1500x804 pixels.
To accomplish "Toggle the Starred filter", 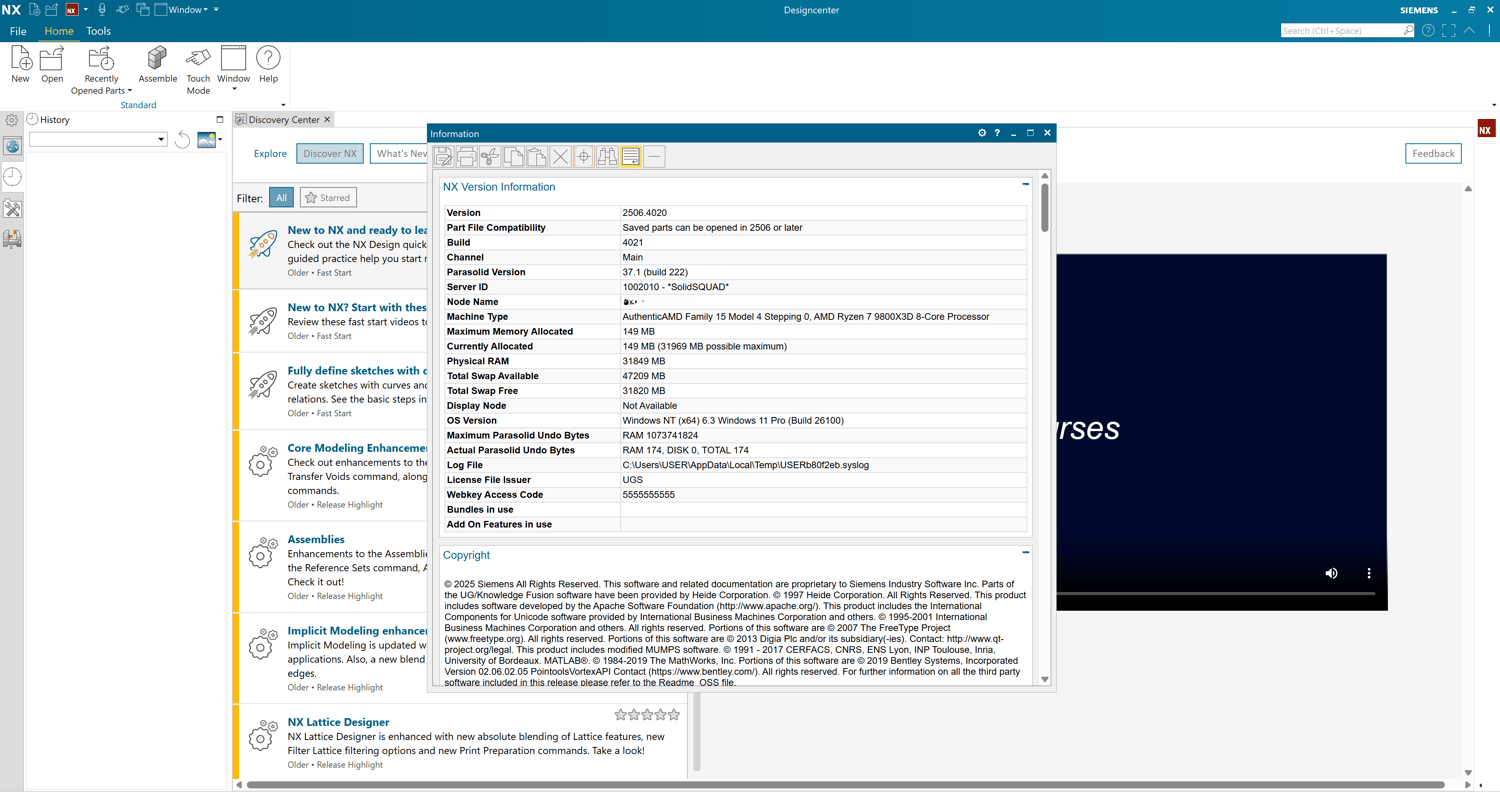I will tap(328, 198).
